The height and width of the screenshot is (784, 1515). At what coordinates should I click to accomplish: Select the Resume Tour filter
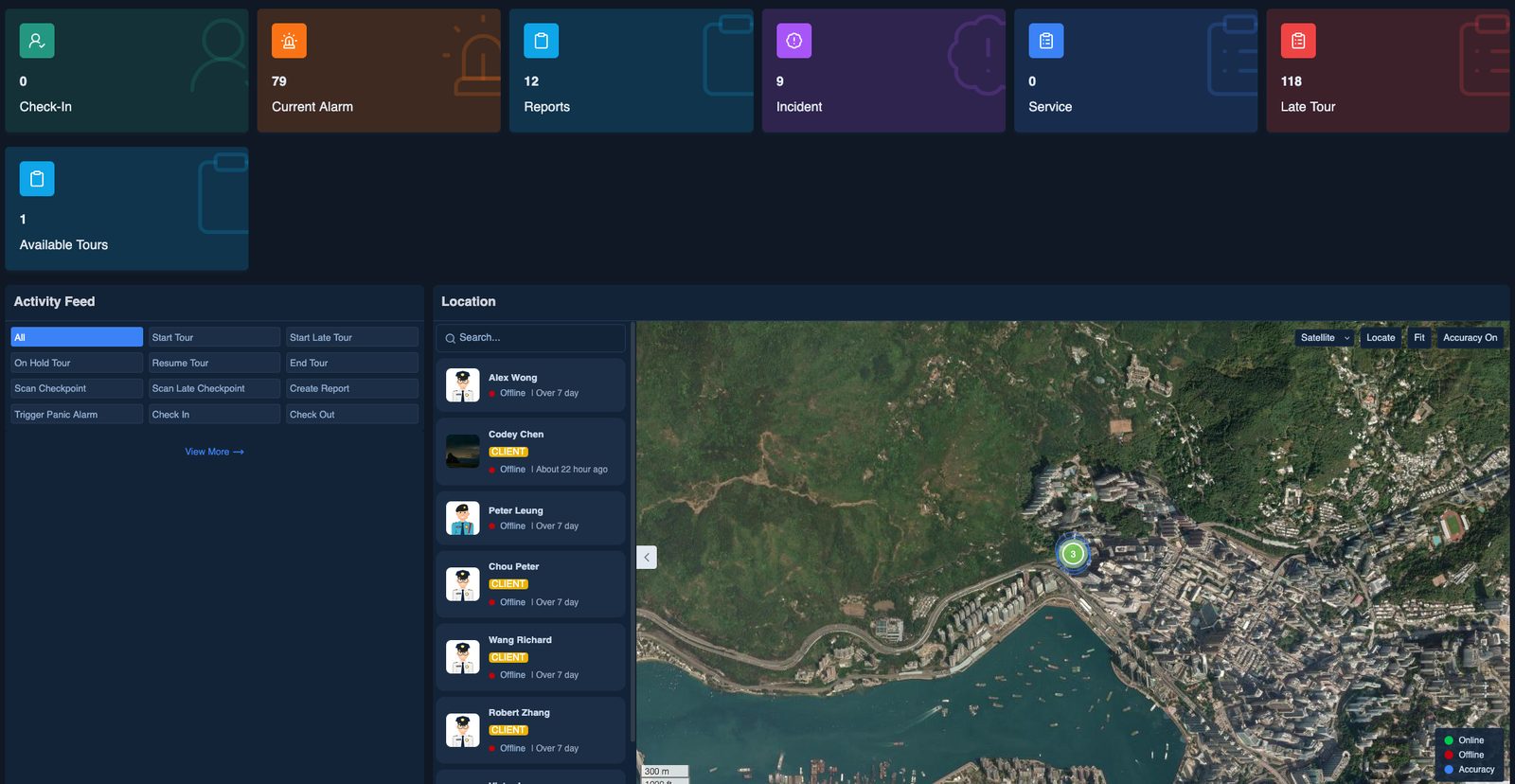(214, 363)
